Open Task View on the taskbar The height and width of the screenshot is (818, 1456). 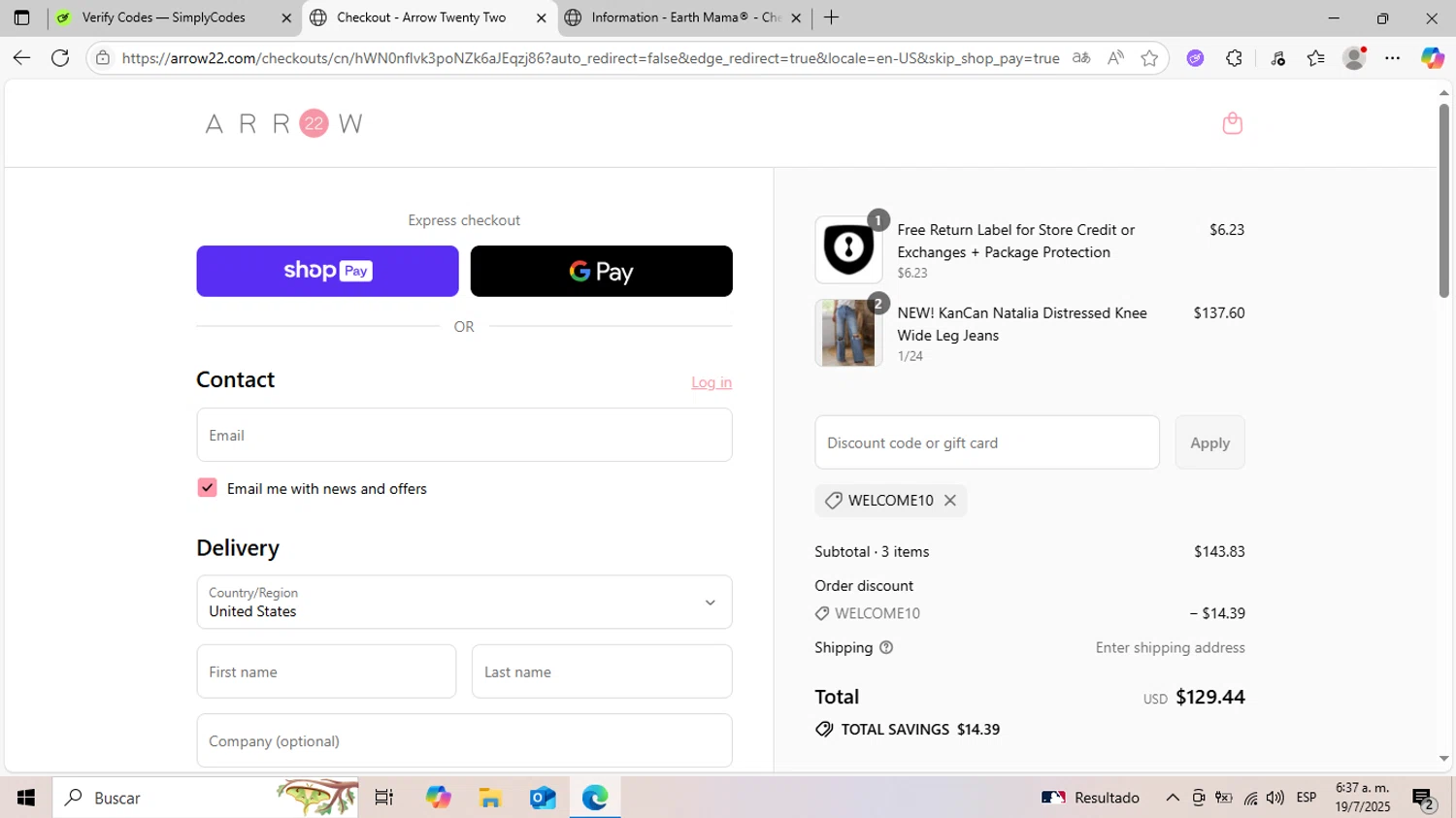(384, 798)
